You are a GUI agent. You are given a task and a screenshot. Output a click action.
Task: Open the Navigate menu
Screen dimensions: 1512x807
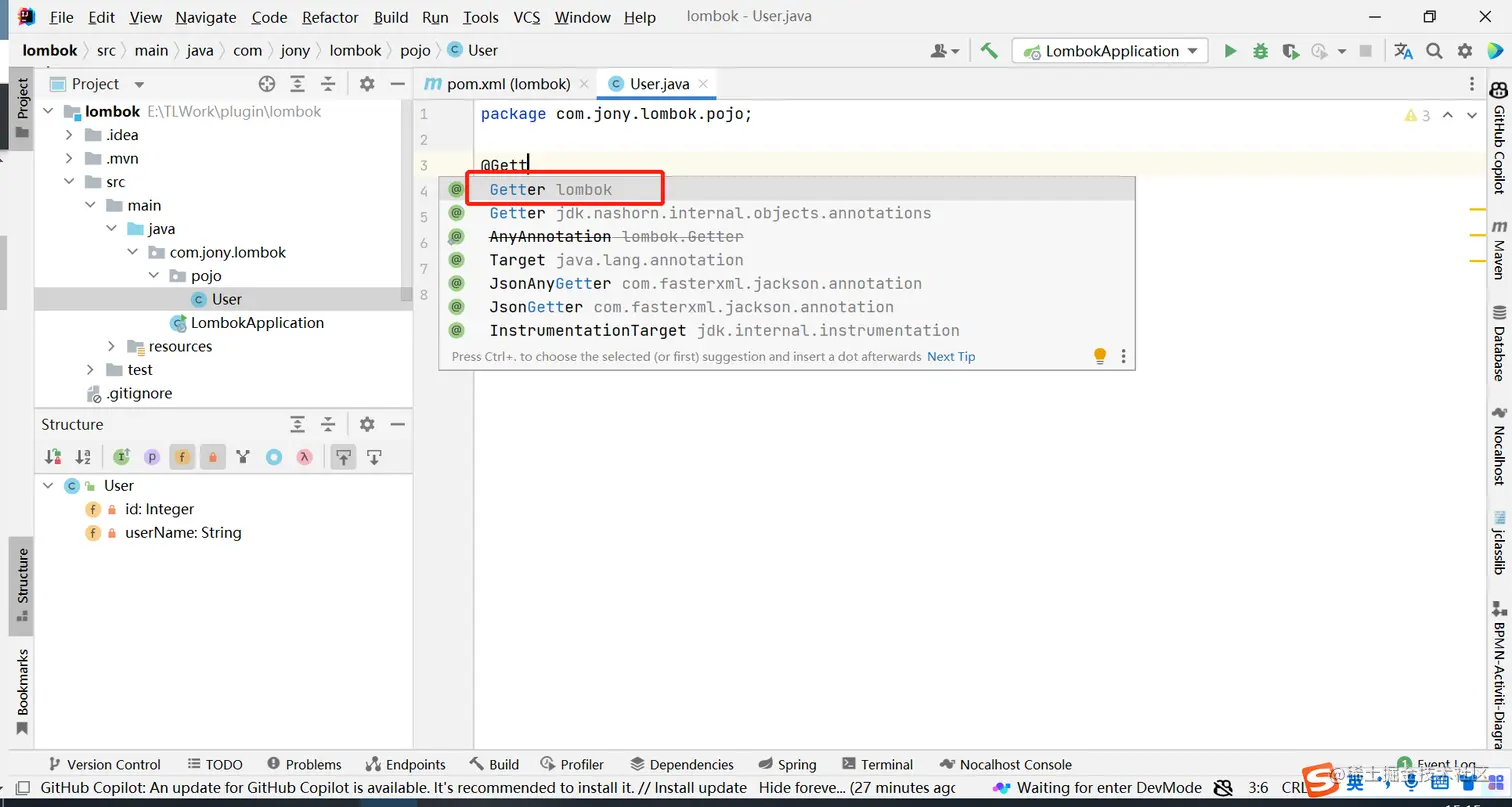tap(207, 17)
